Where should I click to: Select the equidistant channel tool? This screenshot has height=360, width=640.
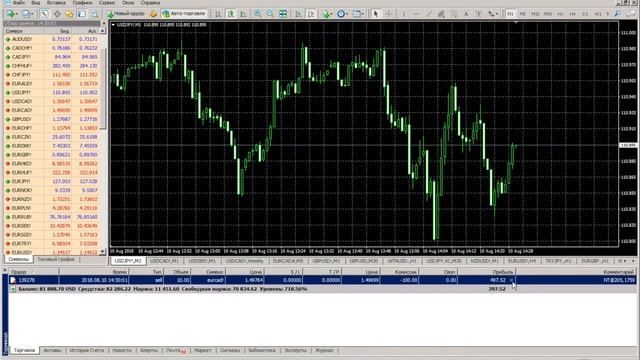(441, 14)
